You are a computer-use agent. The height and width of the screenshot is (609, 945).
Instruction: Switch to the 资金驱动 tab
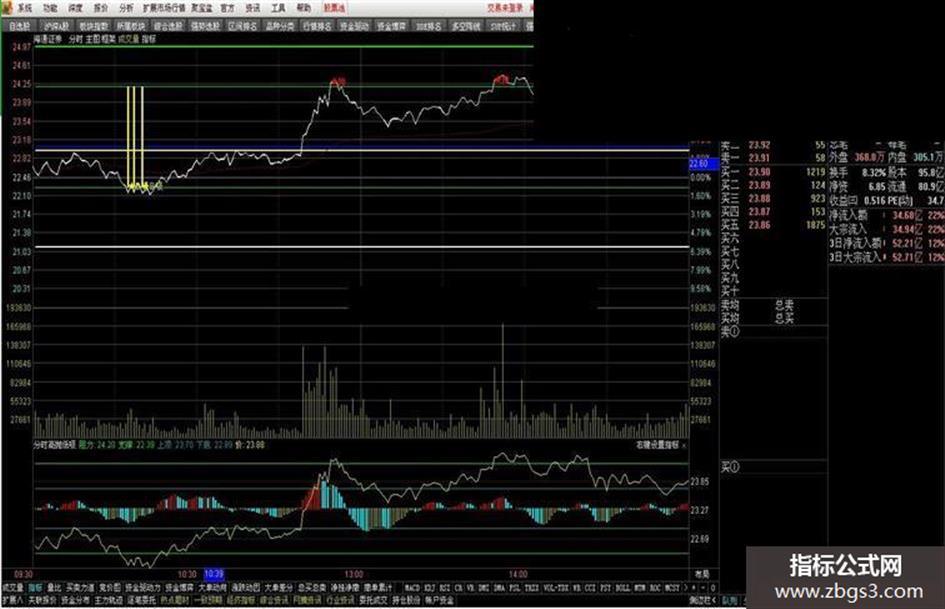pyautogui.click(x=354, y=26)
